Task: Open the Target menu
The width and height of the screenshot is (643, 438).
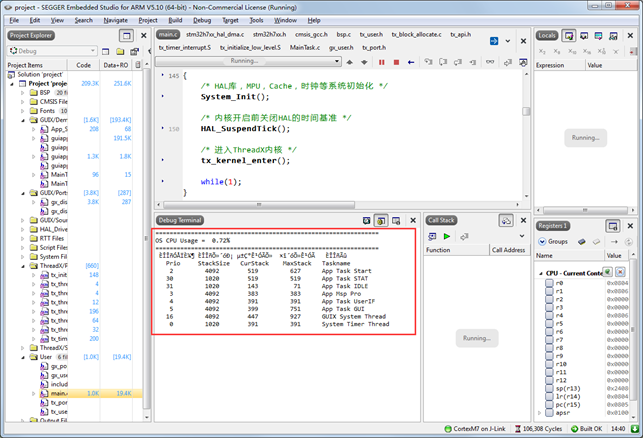Action: (x=230, y=19)
